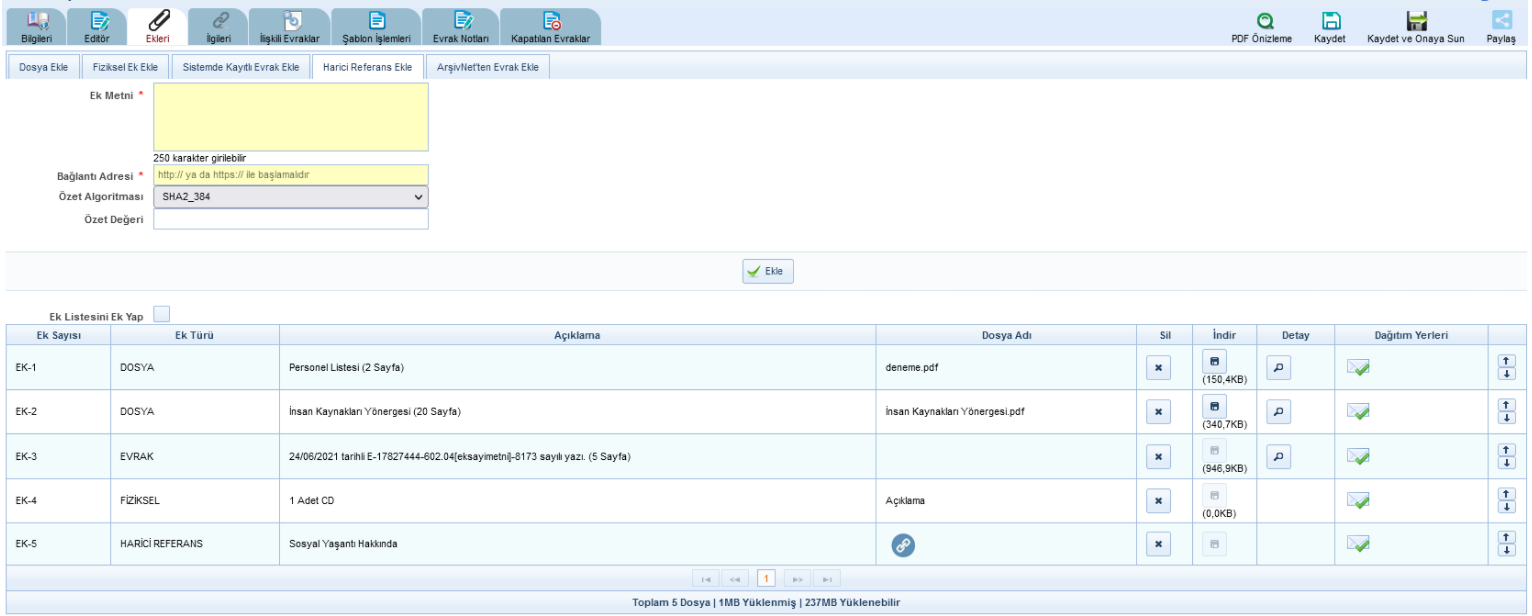This screenshot has width=1532, height=616.
Task: Open detail view for EK-3 evrak
Action: 1278,456
